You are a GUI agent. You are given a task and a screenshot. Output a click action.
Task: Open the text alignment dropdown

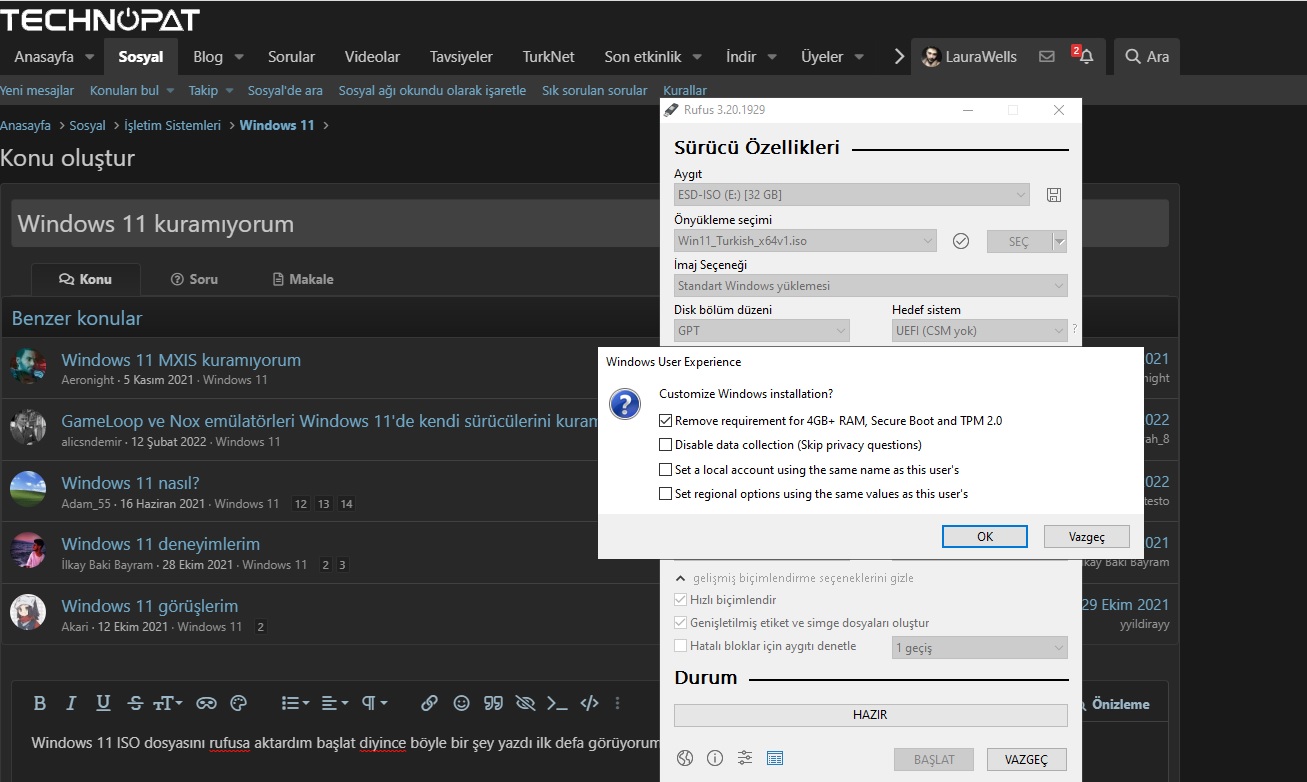coord(335,703)
